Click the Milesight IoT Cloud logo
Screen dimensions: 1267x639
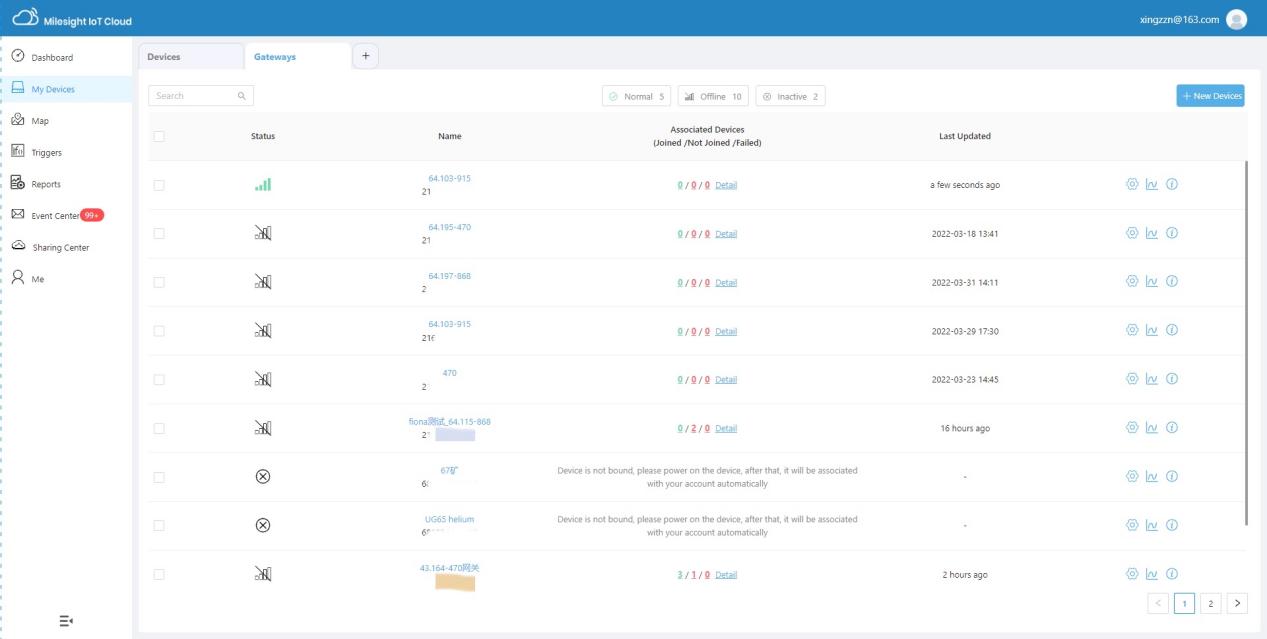(x=72, y=20)
